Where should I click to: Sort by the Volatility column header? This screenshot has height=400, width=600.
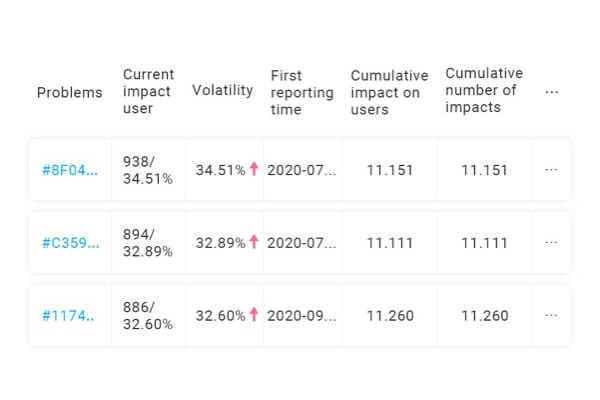coord(222,90)
